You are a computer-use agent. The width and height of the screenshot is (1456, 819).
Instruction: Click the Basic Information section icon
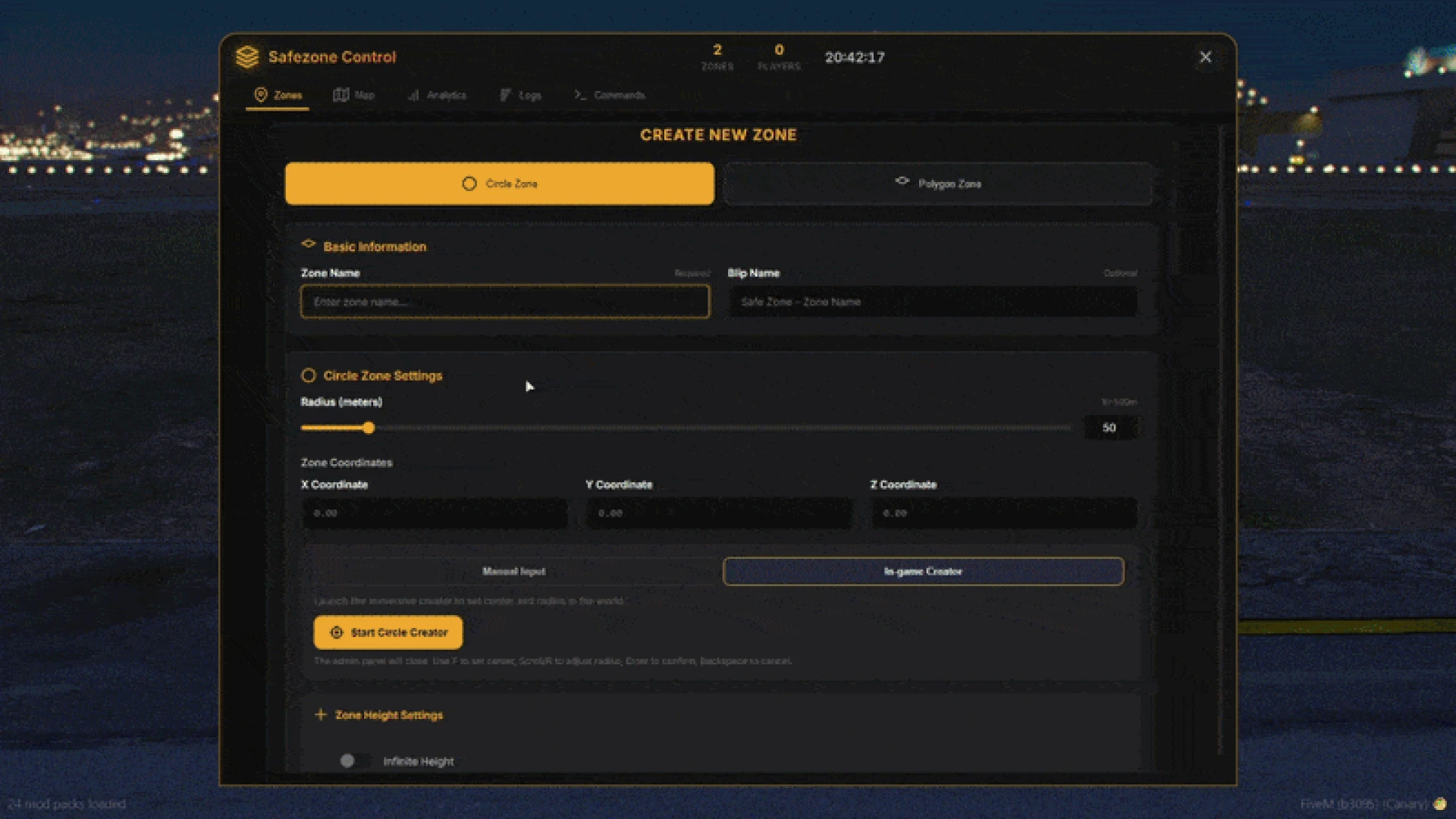point(309,244)
